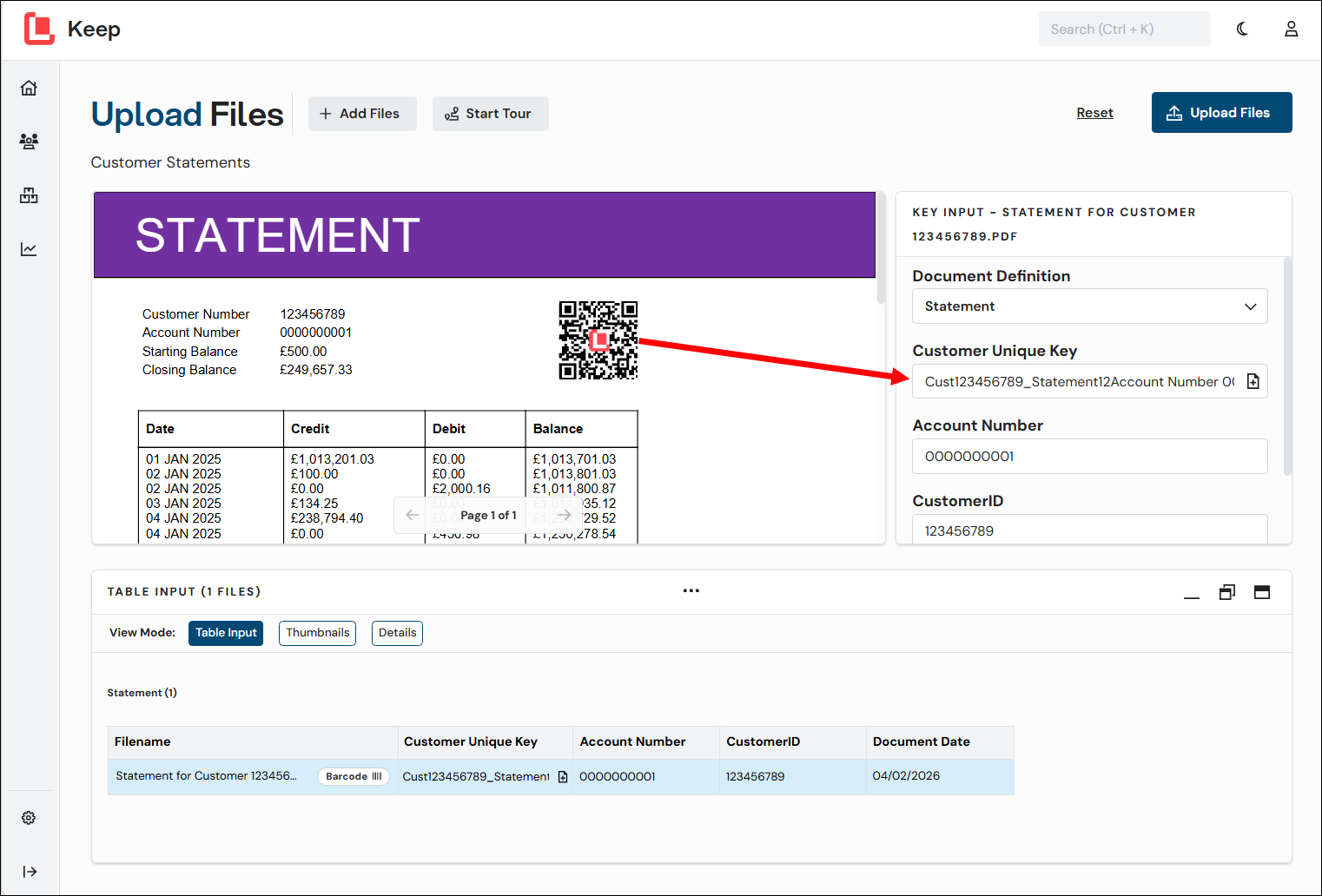Open the boxes inventory sidebar icon
The height and width of the screenshot is (896, 1322).
click(29, 195)
